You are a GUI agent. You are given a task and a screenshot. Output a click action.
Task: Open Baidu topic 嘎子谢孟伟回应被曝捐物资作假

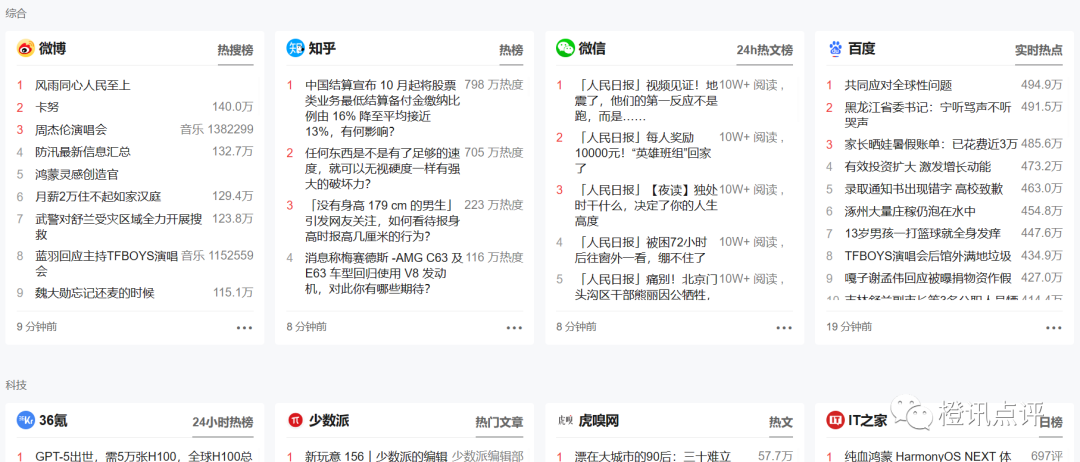928,278
